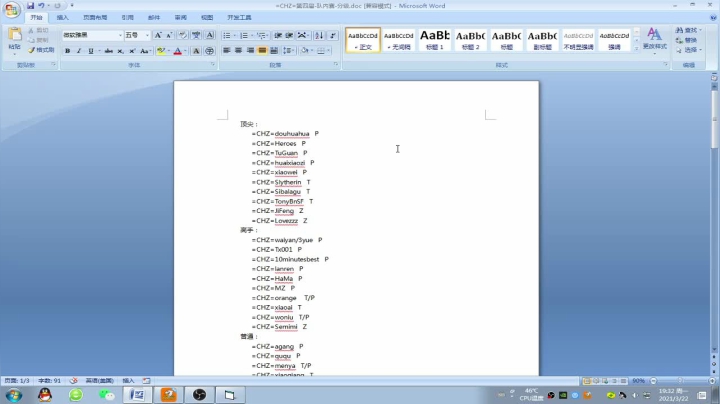Apply strikethrough (abc) formatting

click(108, 51)
